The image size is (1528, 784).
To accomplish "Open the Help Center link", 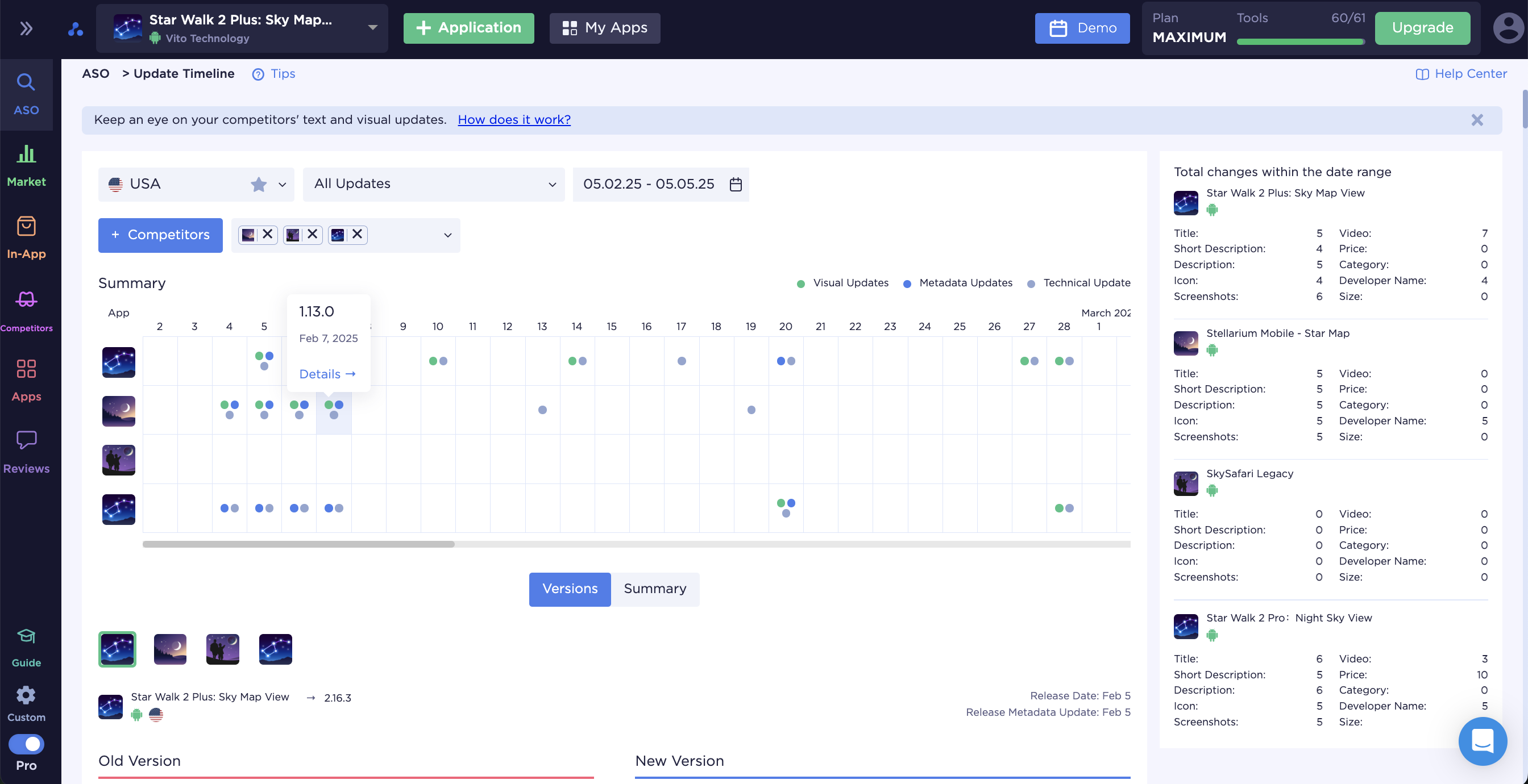I will tap(1461, 73).
